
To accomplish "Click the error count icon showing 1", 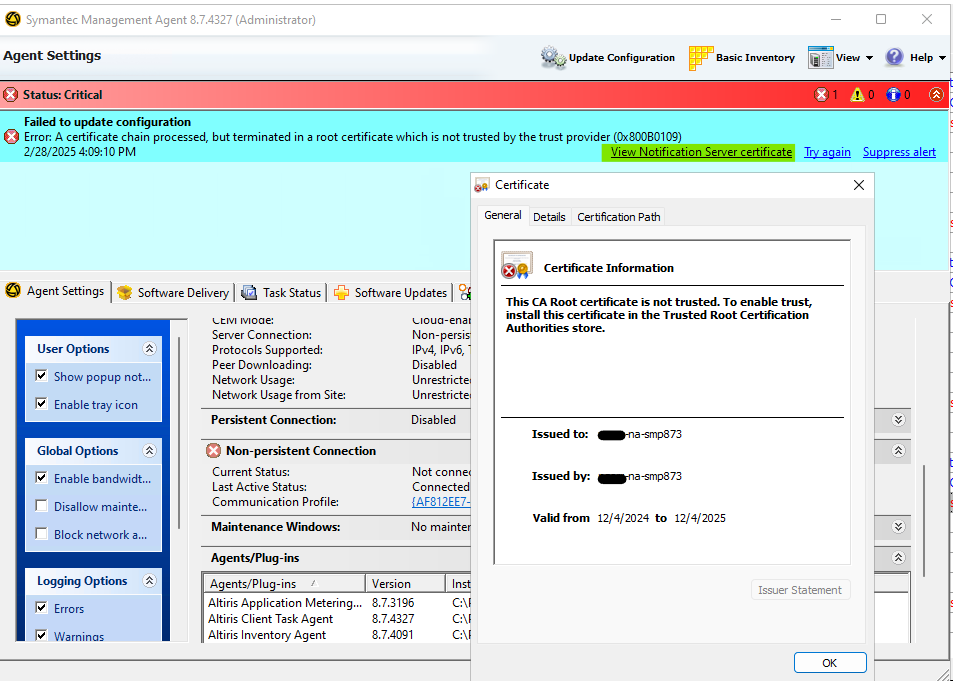I will [821, 95].
